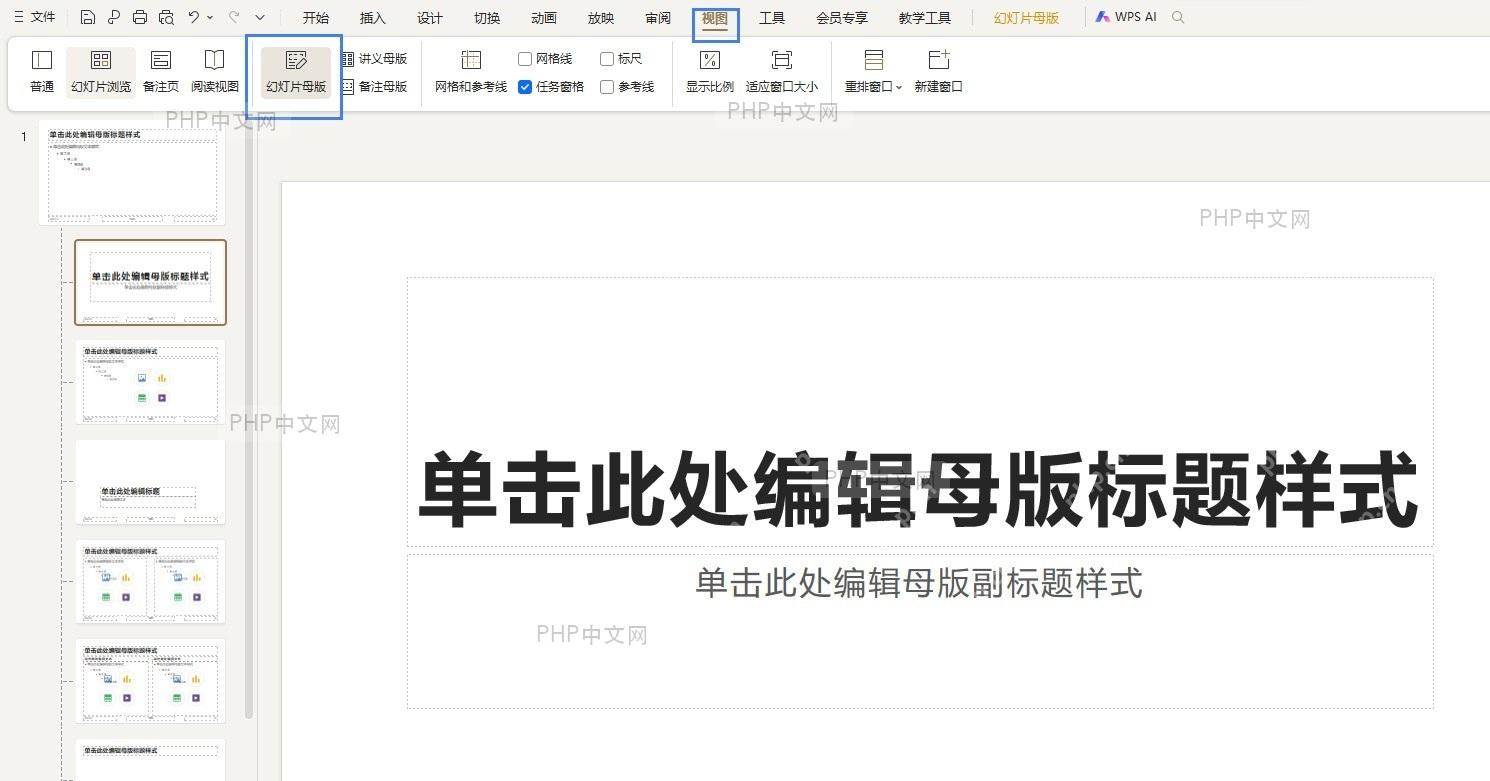Screen dimensions: 1490x781
Task: Switch to 阅读视图 reading view
Action: (215, 72)
